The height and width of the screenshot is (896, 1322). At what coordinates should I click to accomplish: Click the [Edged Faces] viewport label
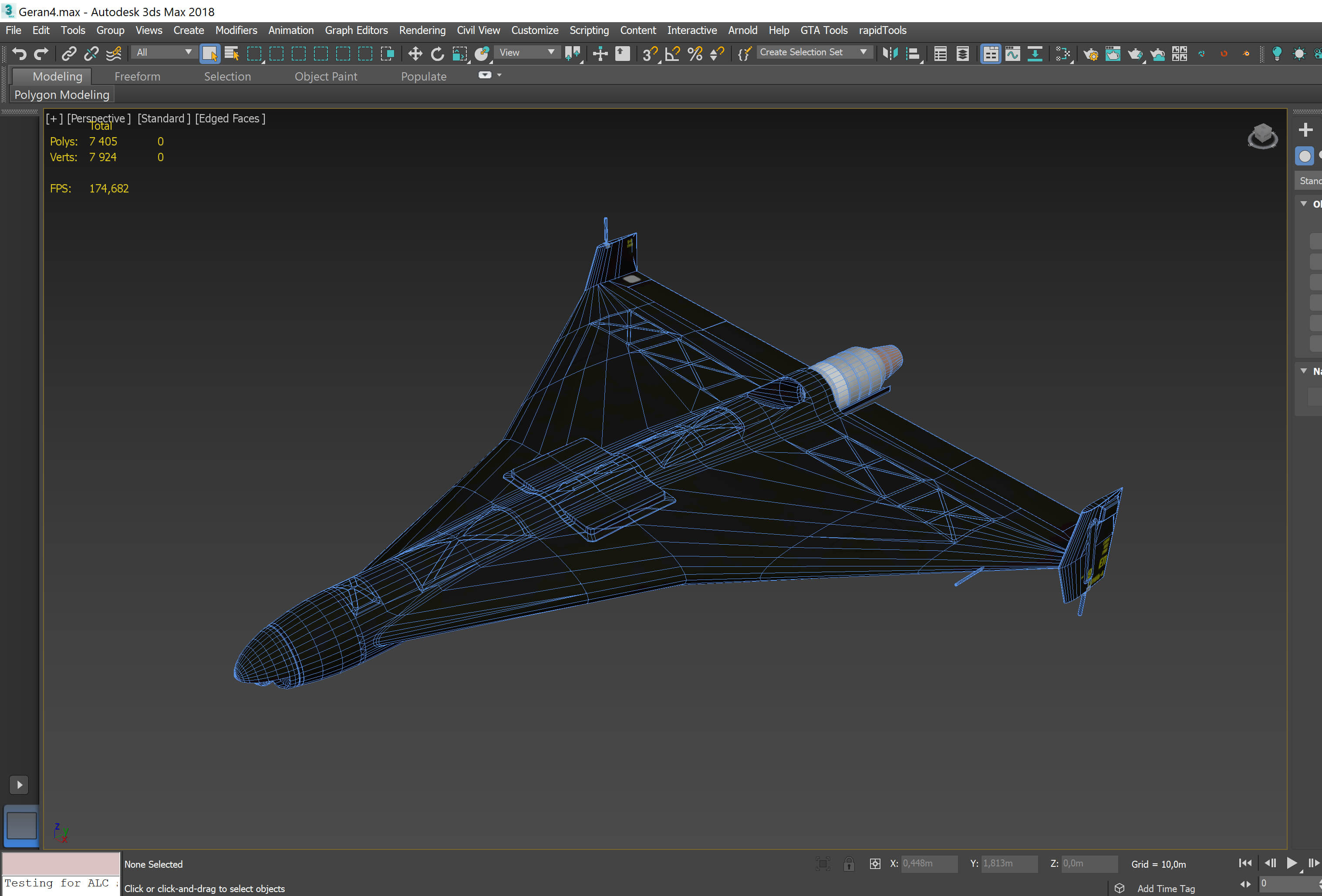230,118
